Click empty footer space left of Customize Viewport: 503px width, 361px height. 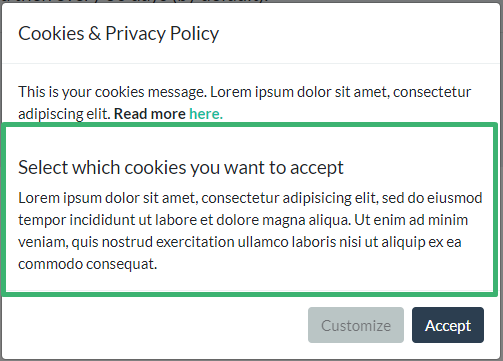point(155,325)
